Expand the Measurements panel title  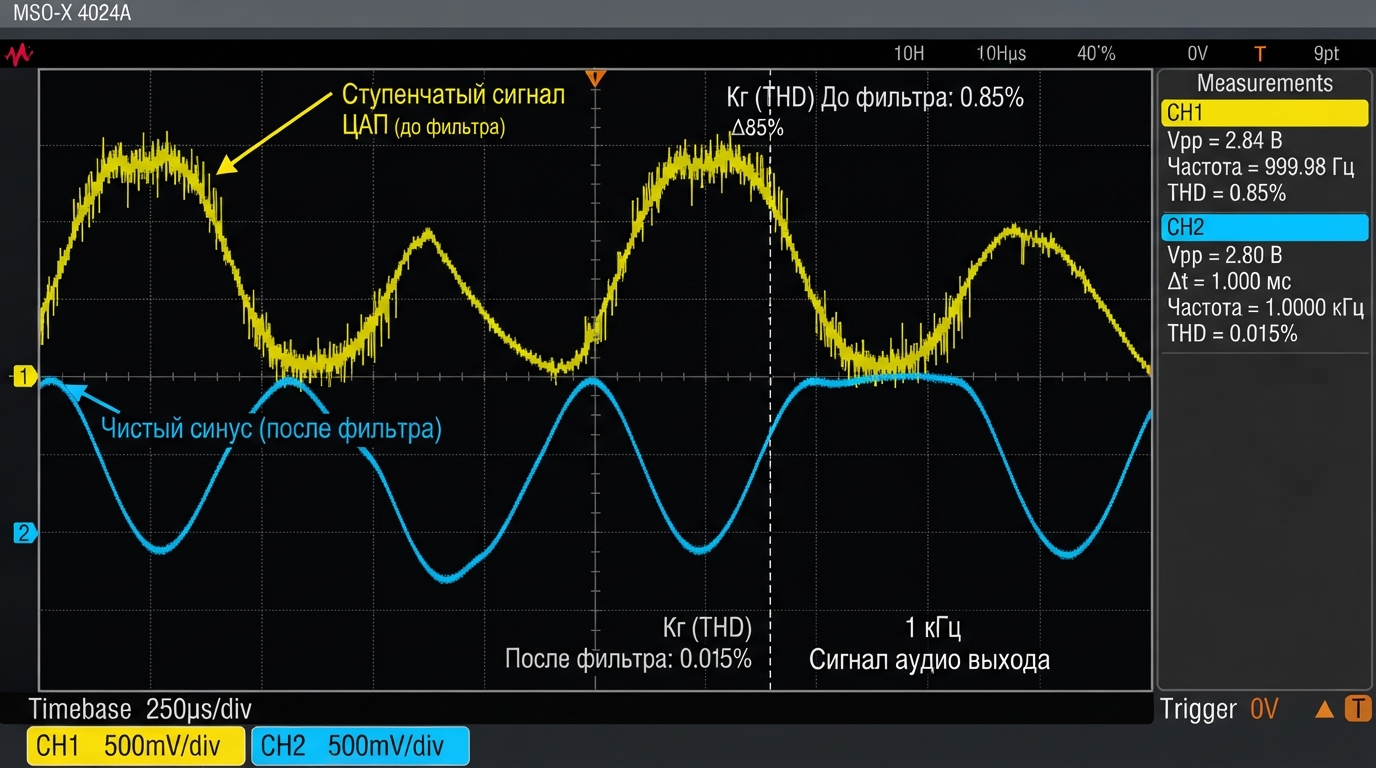coord(1265,84)
